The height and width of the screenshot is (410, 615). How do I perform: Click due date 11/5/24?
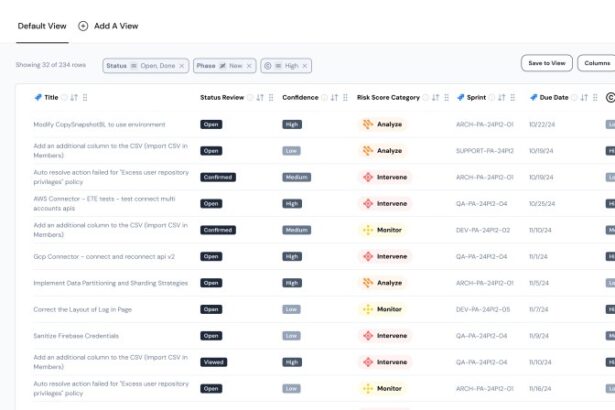[539, 283]
